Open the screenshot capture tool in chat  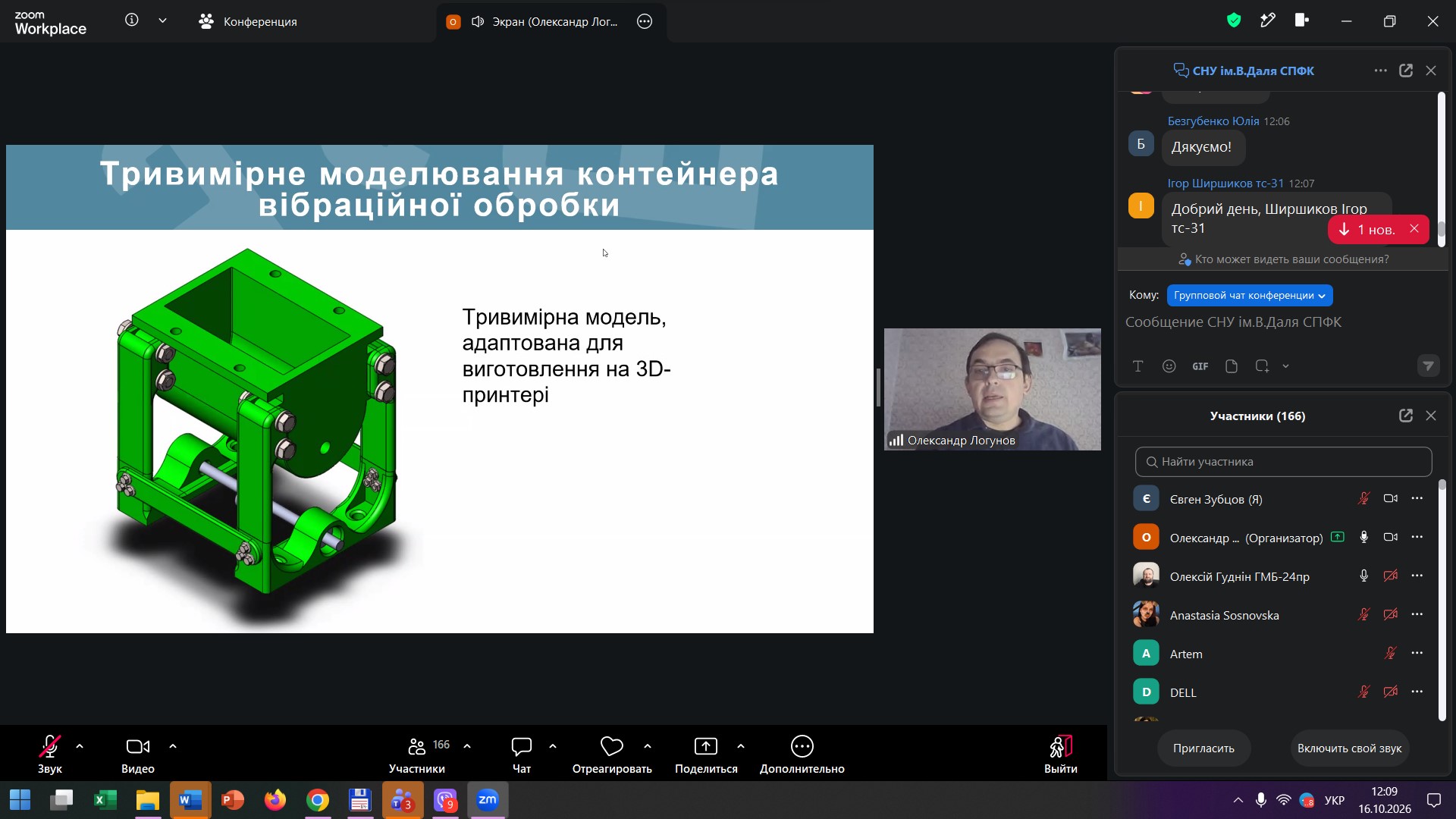(x=1262, y=366)
